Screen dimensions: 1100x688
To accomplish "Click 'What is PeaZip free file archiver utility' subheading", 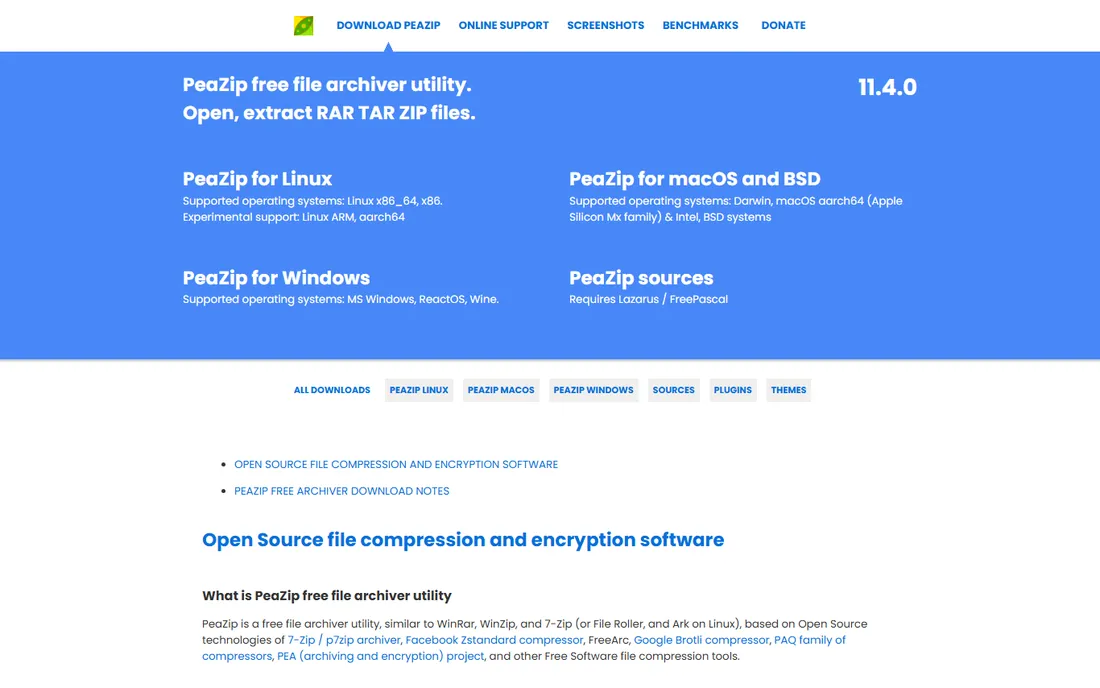I will click(327, 595).
